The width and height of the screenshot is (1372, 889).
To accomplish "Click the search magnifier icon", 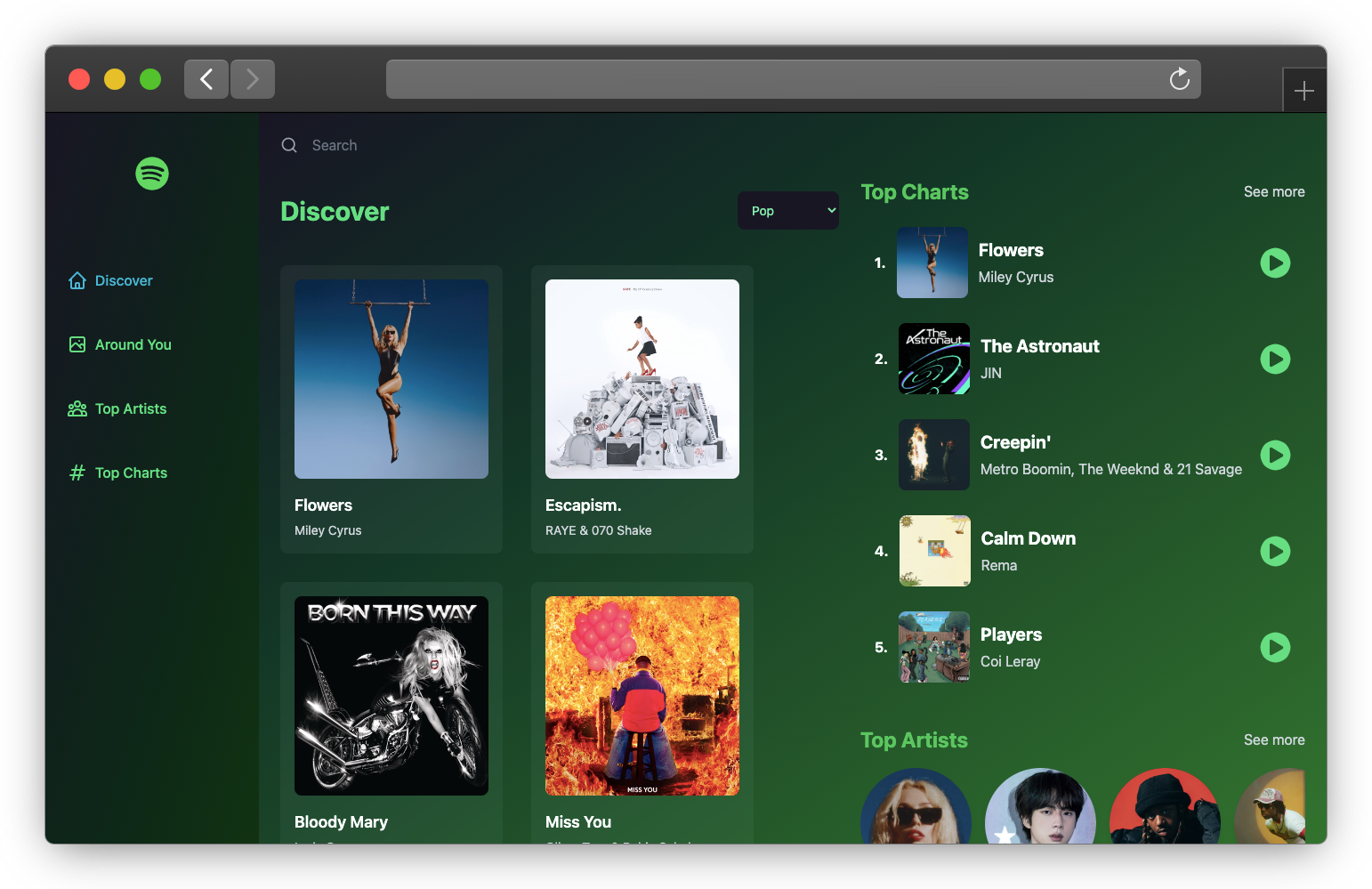I will (x=289, y=145).
